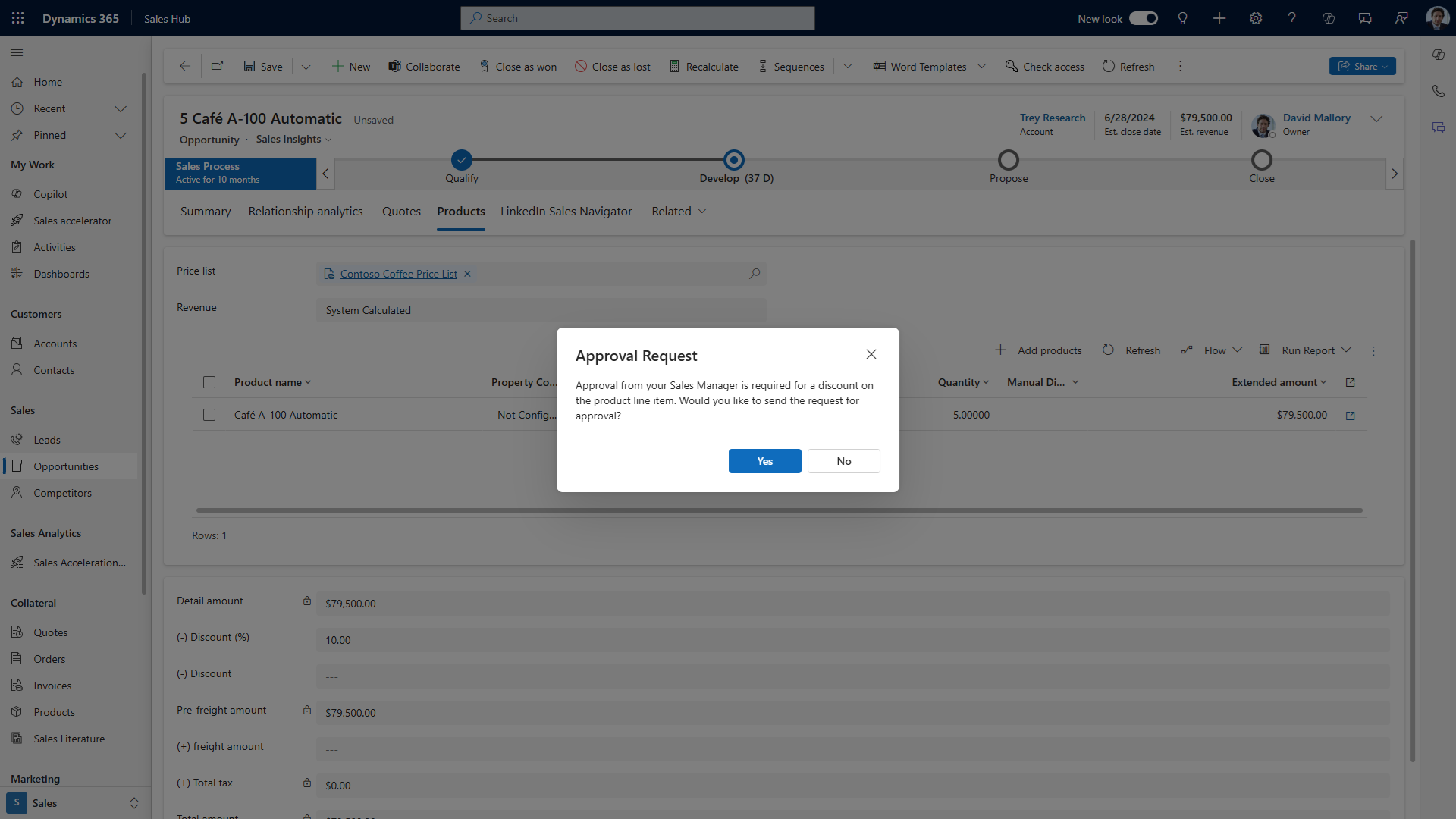Open Copilot from the left sidebar
The image size is (1456, 819).
(50, 194)
